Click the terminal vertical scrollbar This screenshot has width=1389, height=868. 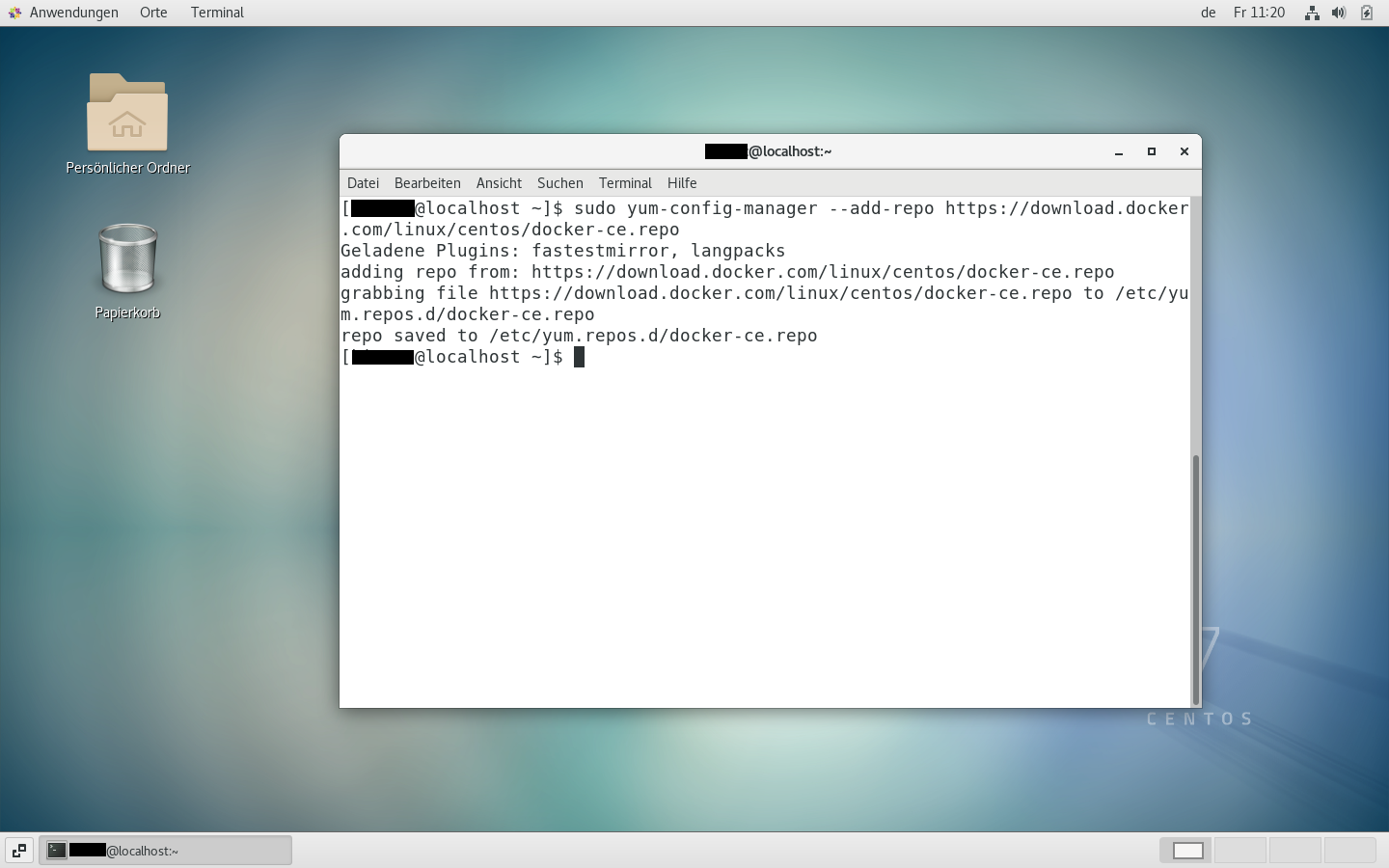tap(1196, 579)
